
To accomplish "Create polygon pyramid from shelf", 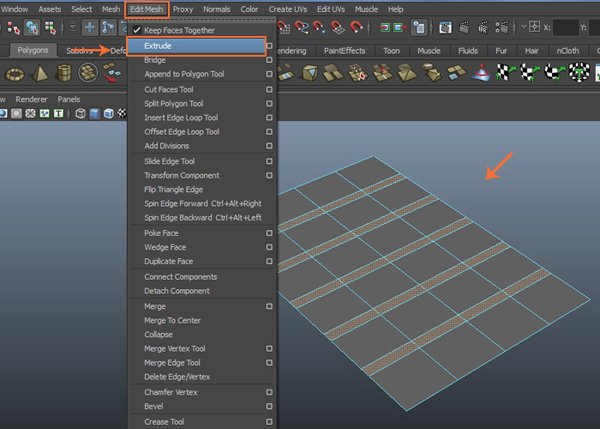I will tap(39, 73).
